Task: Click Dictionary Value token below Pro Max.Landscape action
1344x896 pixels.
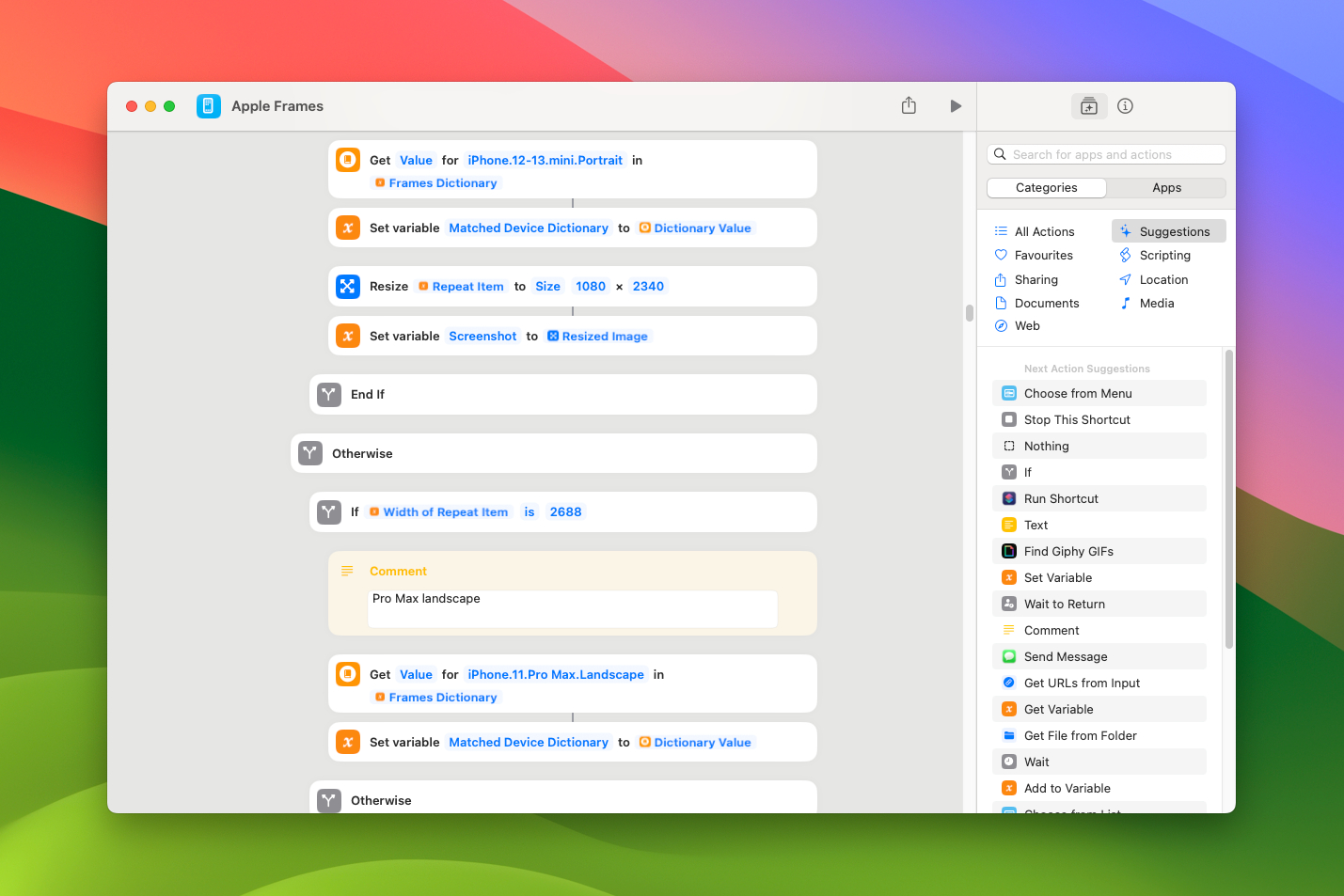Action: [695, 742]
